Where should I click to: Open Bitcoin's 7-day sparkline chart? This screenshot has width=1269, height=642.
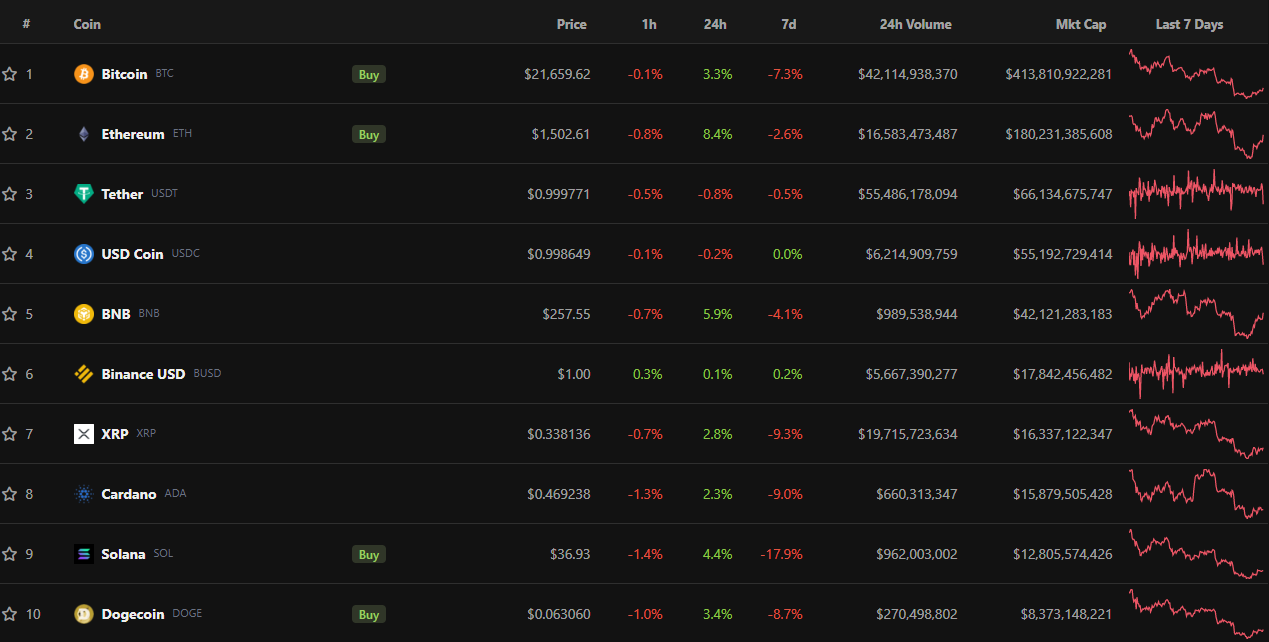pyautogui.click(x=1197, y=74)
